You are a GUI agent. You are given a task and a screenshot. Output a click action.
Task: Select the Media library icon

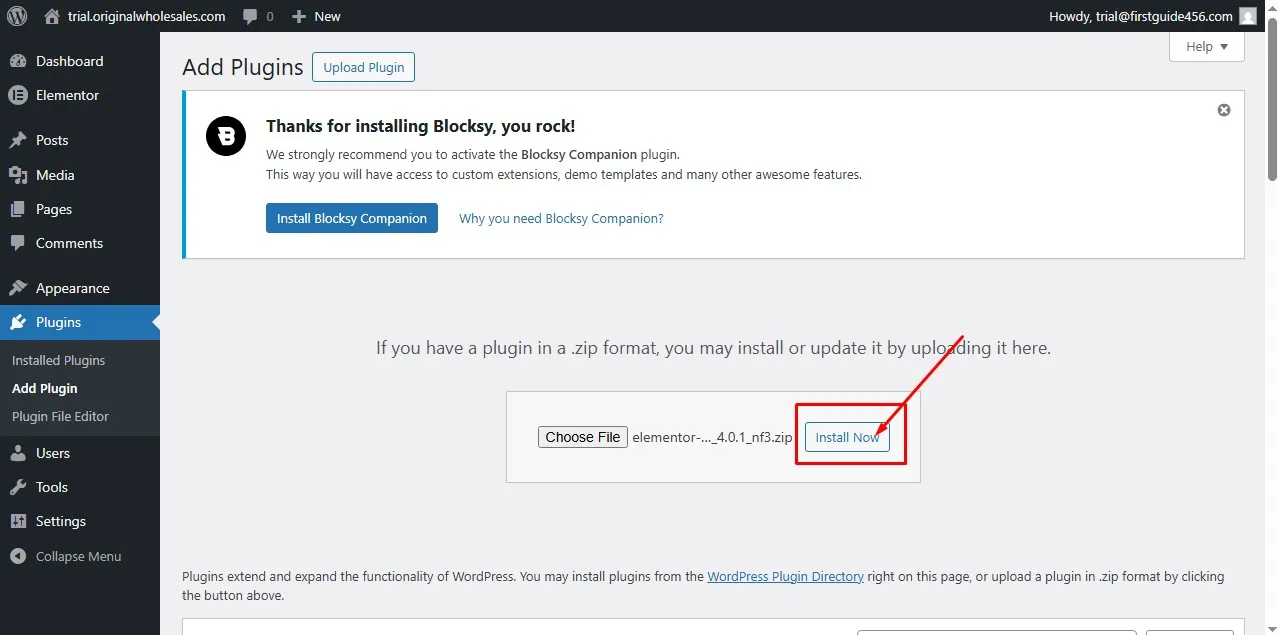pyautogui.click(x=20, y=174)
